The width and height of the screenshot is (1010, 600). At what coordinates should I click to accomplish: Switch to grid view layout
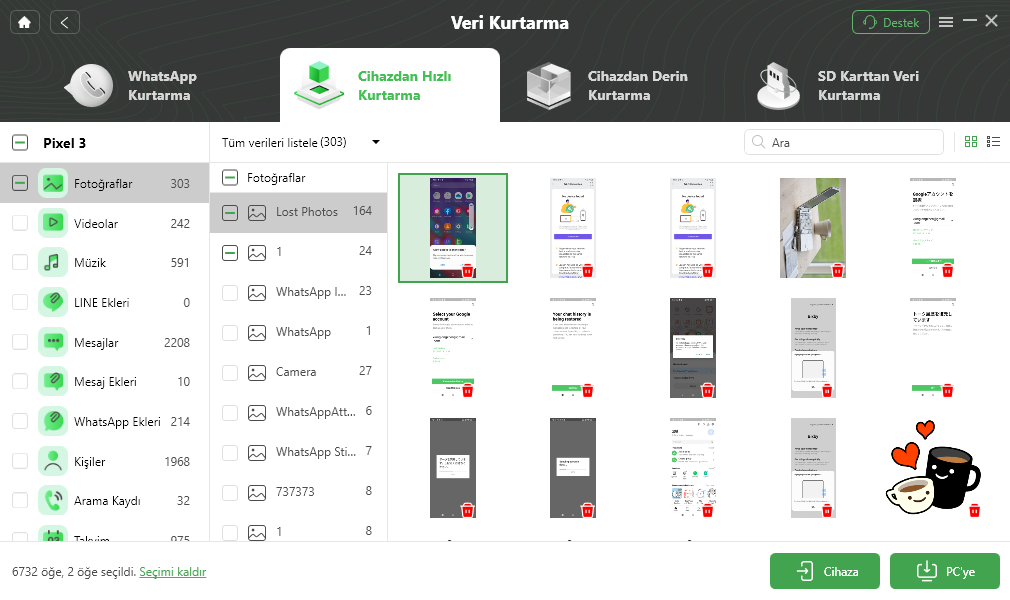click(x=970, y=142)
